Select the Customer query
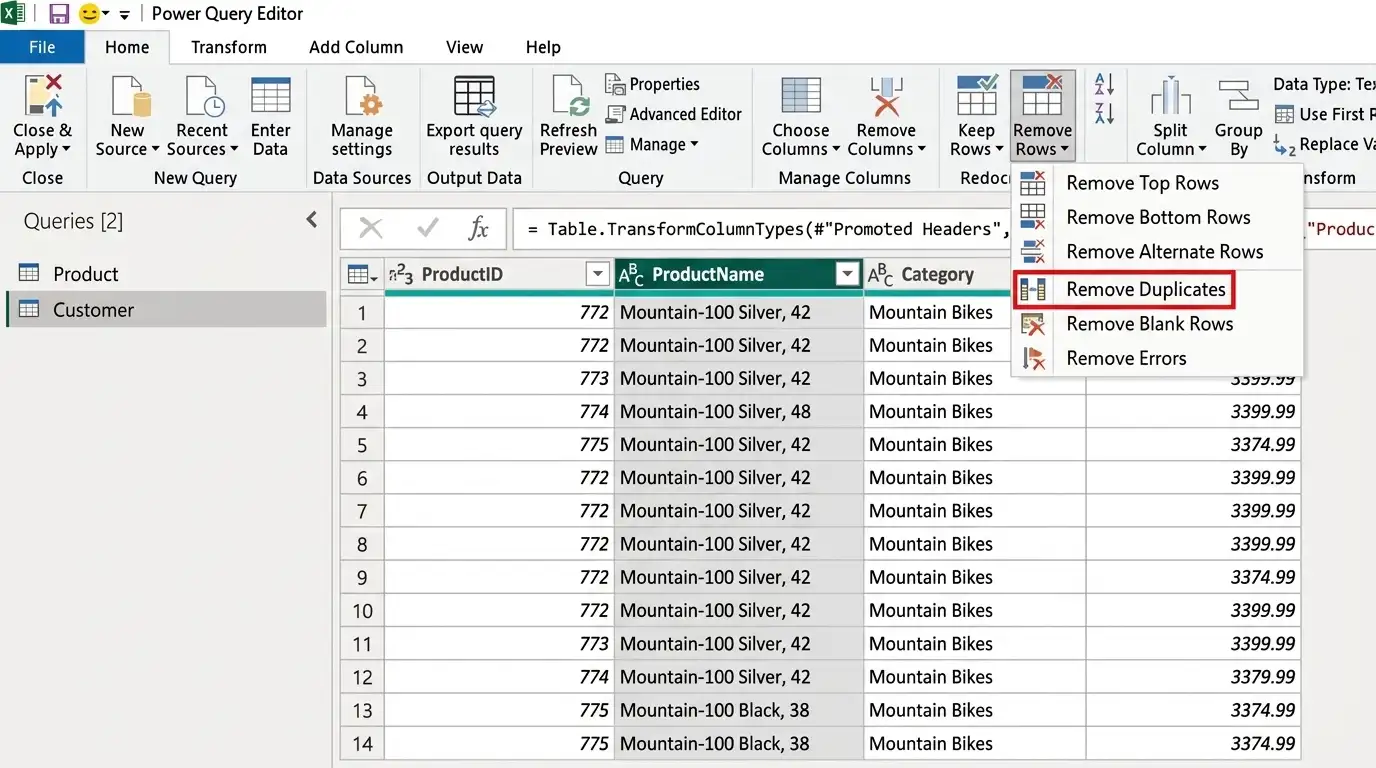 coord(166,310)
